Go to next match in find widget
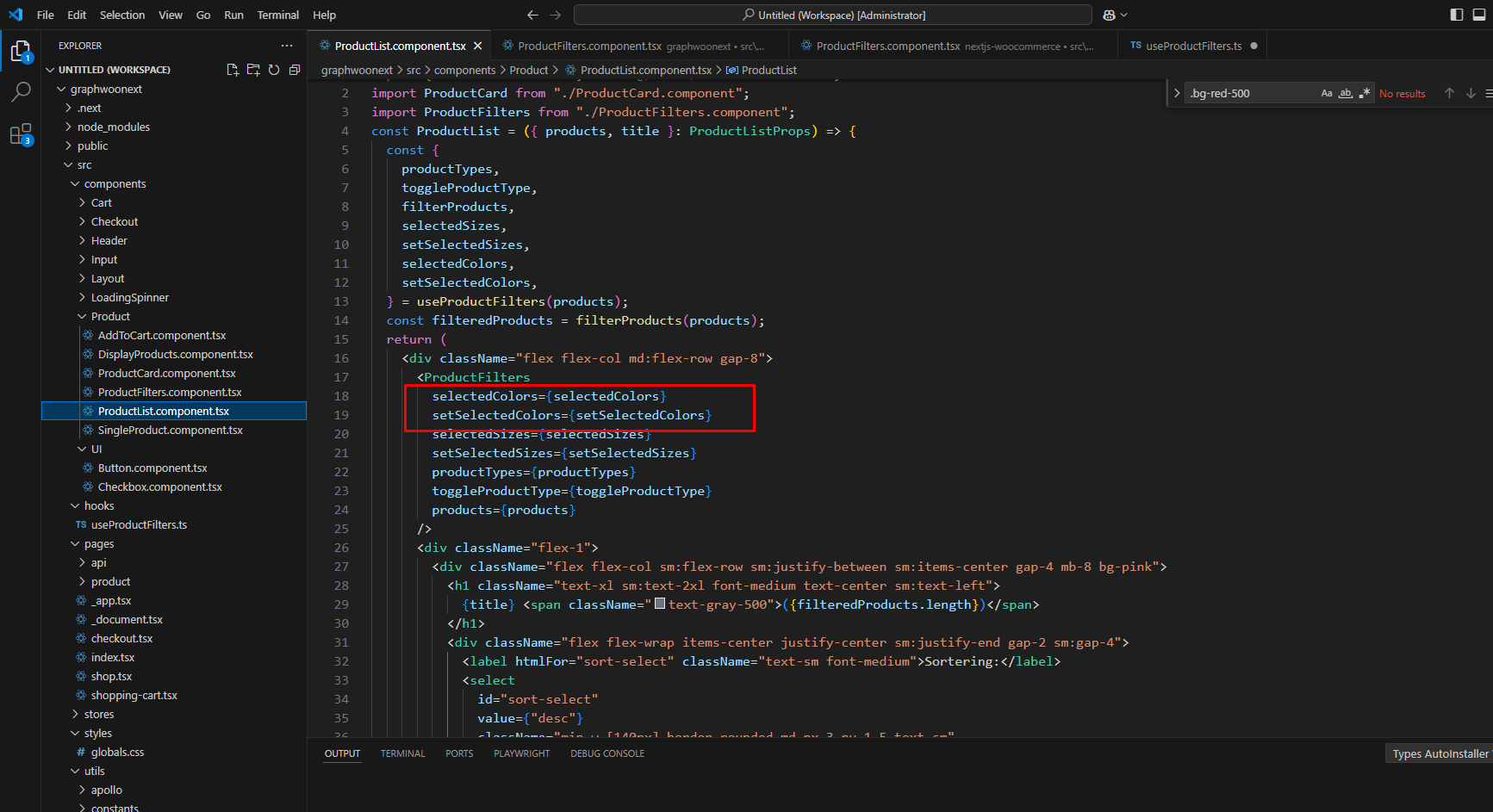 (1471, 93)
